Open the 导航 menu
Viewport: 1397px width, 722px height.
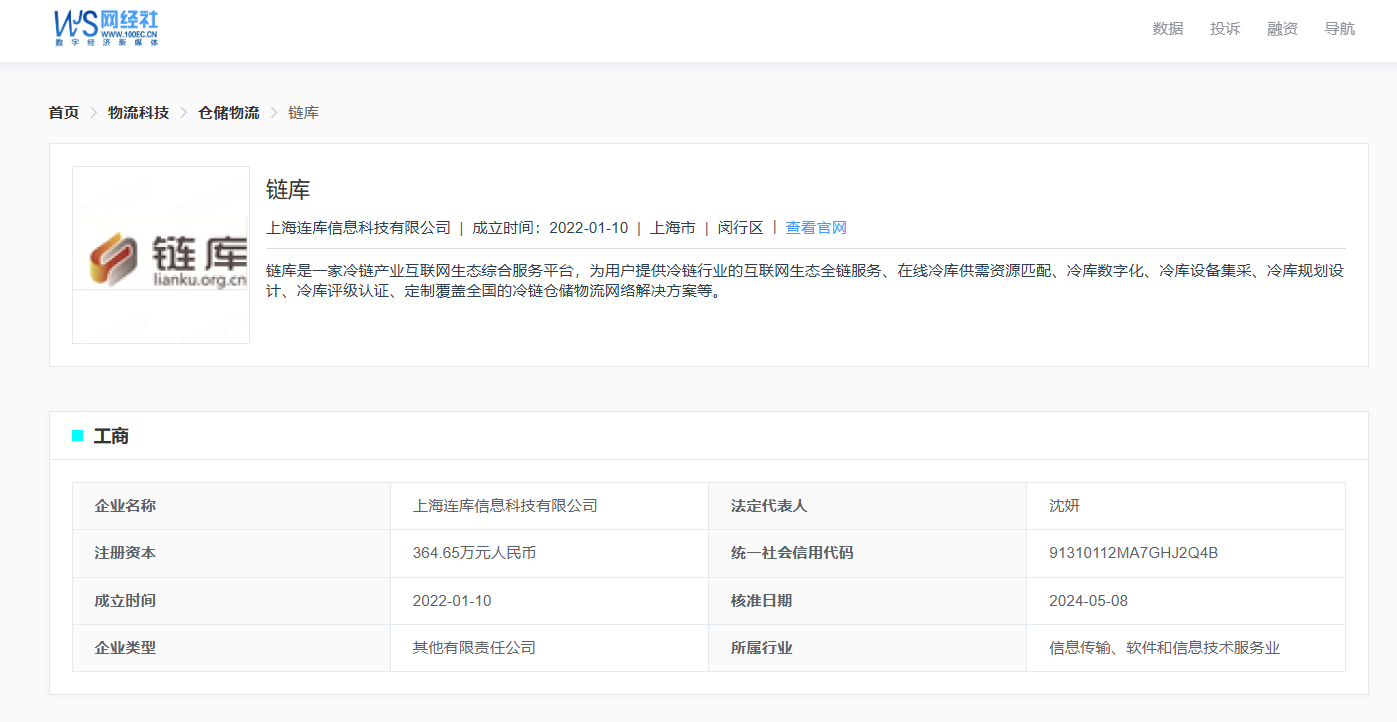point(1339,29)
